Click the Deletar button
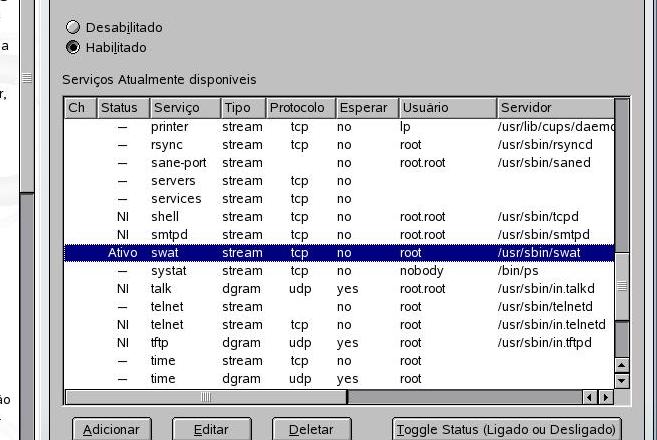Image resolution: width=657 pixels, height=440 pixels. pos(311,429)
